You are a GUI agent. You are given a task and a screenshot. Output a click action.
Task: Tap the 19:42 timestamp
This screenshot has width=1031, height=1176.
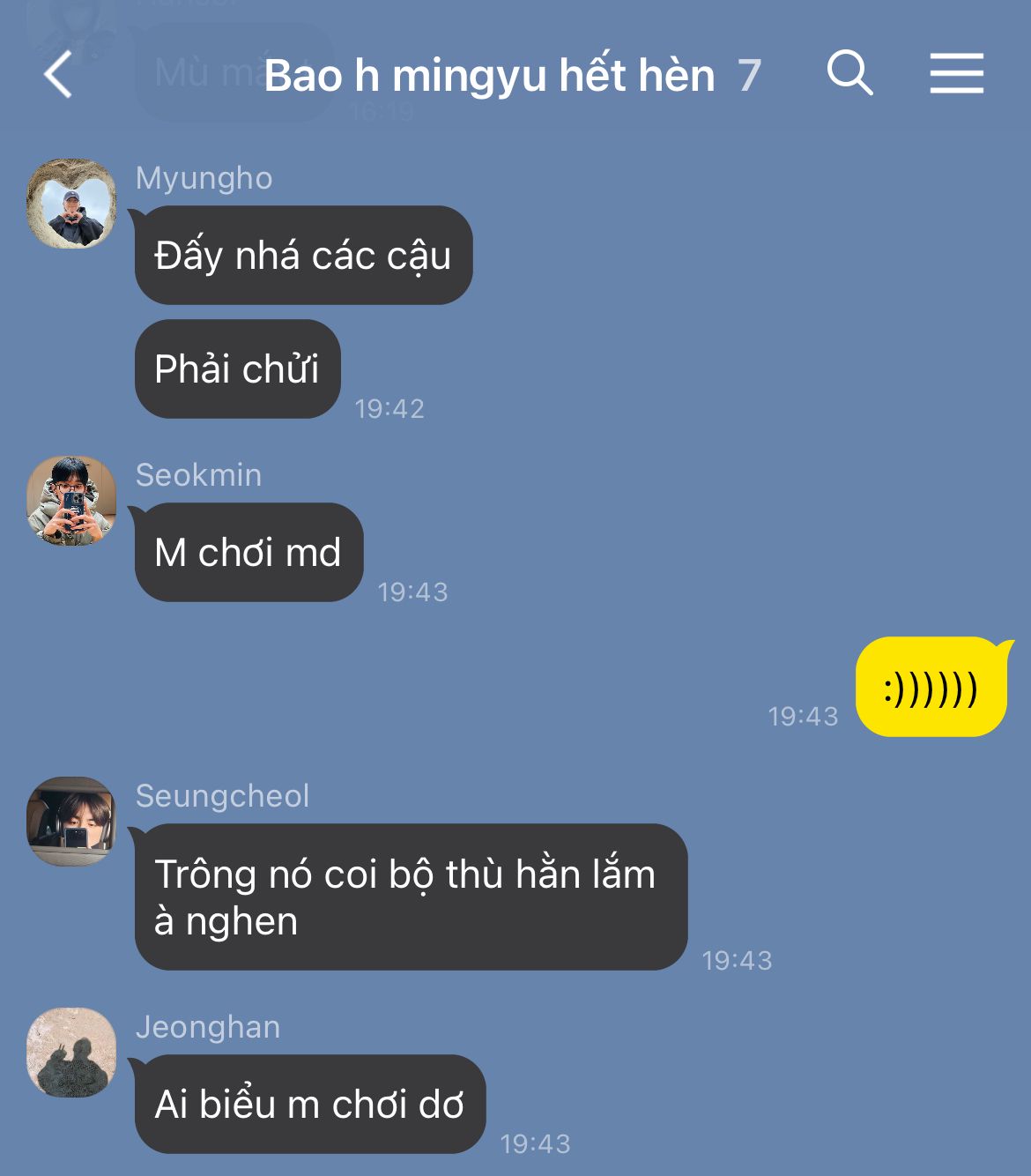(389, 409)
